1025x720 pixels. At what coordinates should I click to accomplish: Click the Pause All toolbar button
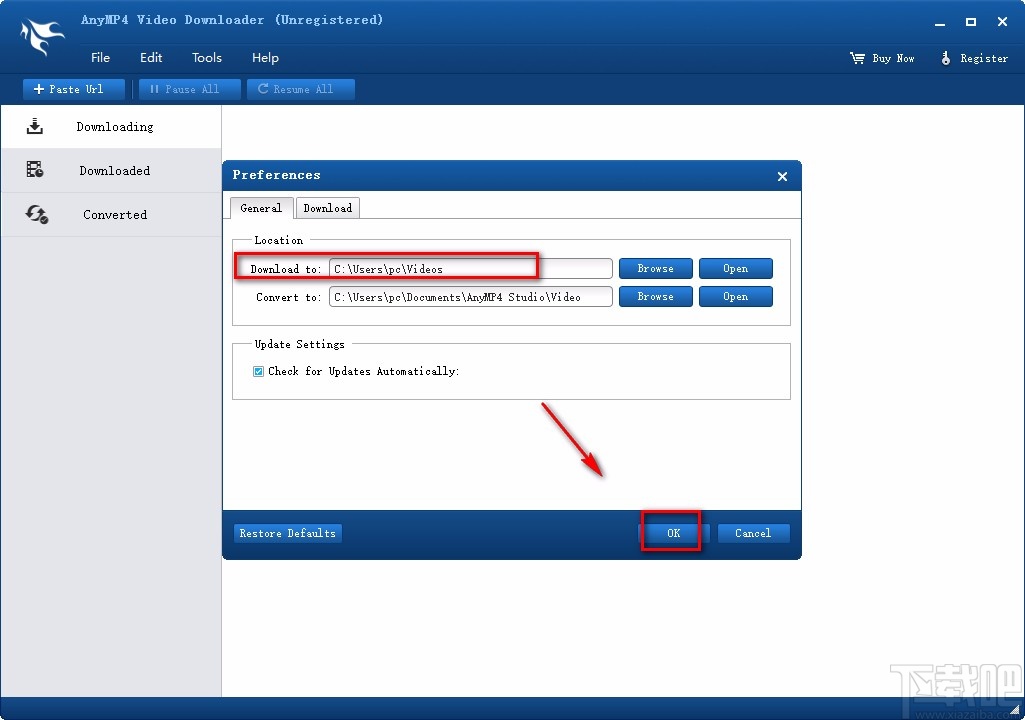tap(190, 89)
